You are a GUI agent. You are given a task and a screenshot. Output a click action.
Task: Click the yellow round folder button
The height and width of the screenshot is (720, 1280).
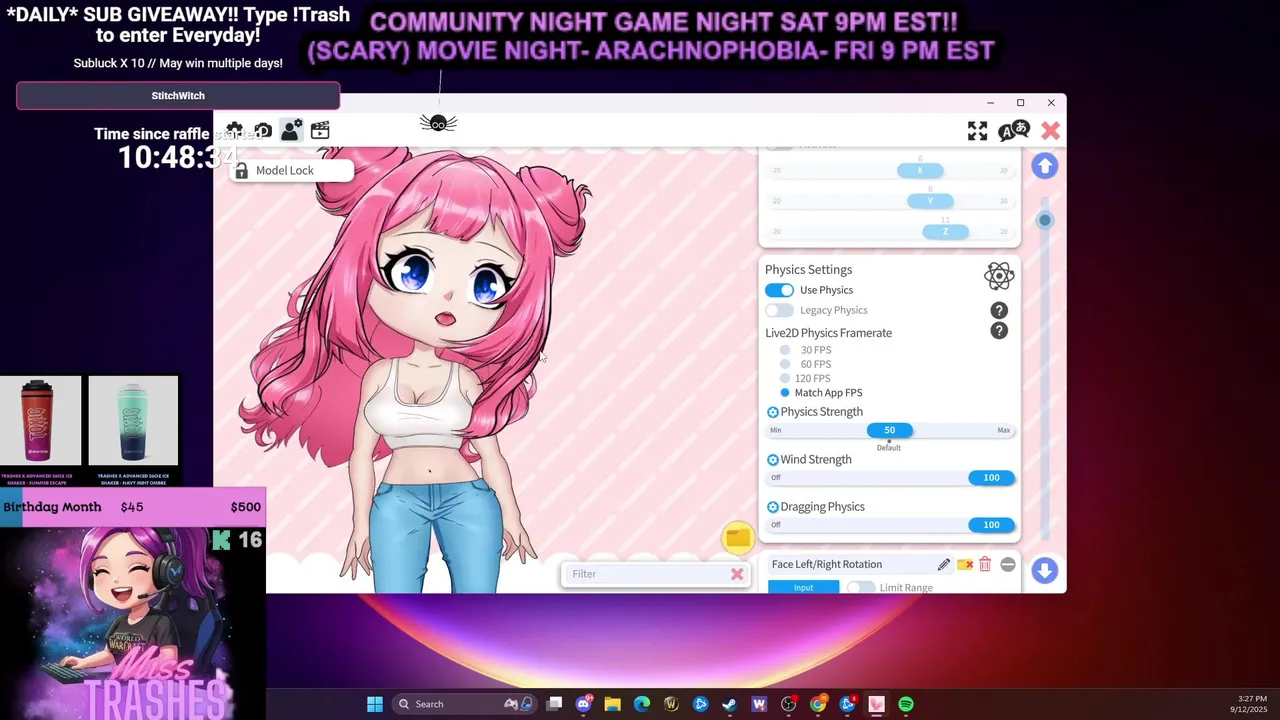pos(738,538)
